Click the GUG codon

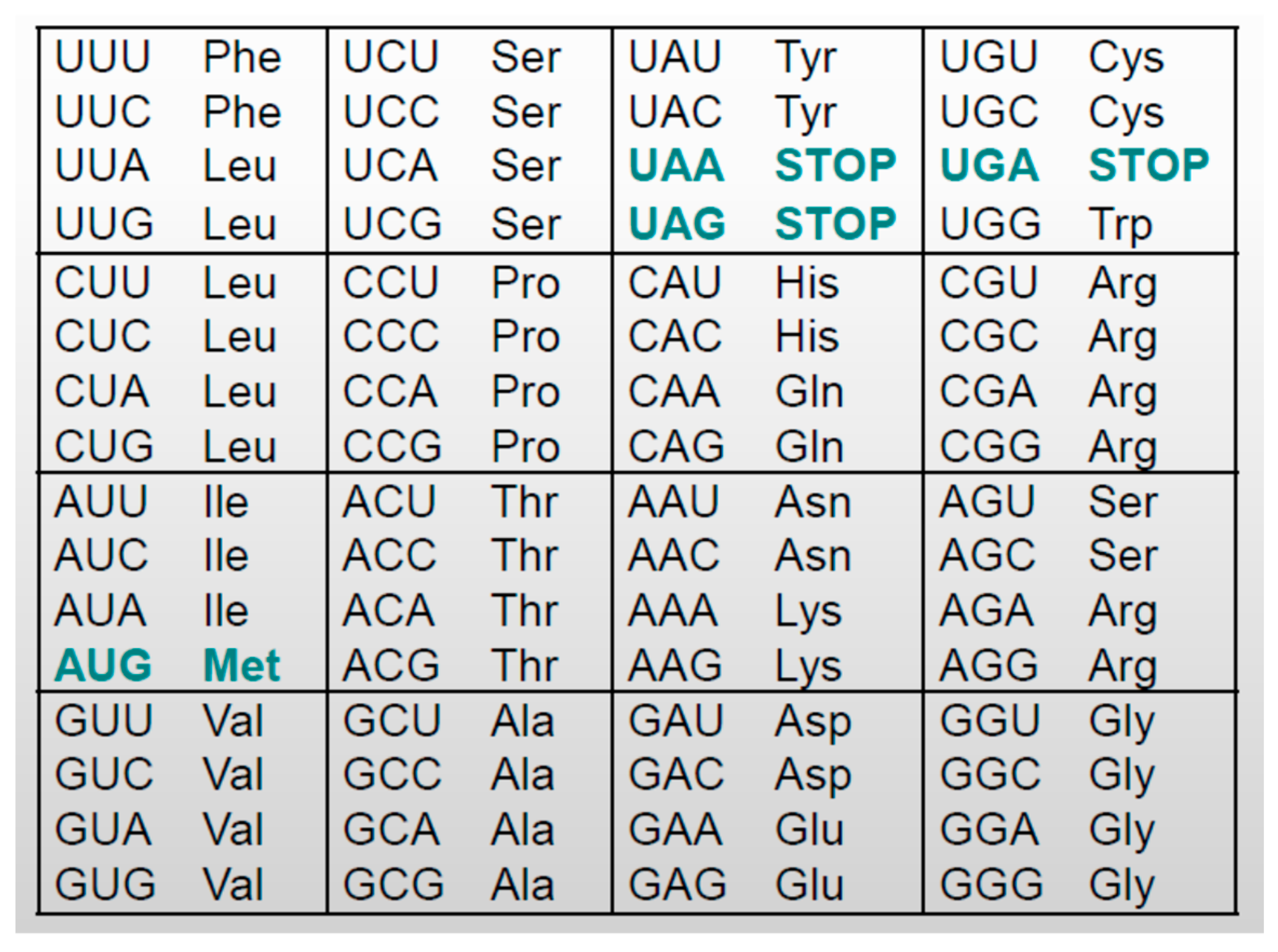tap(105, 883)
